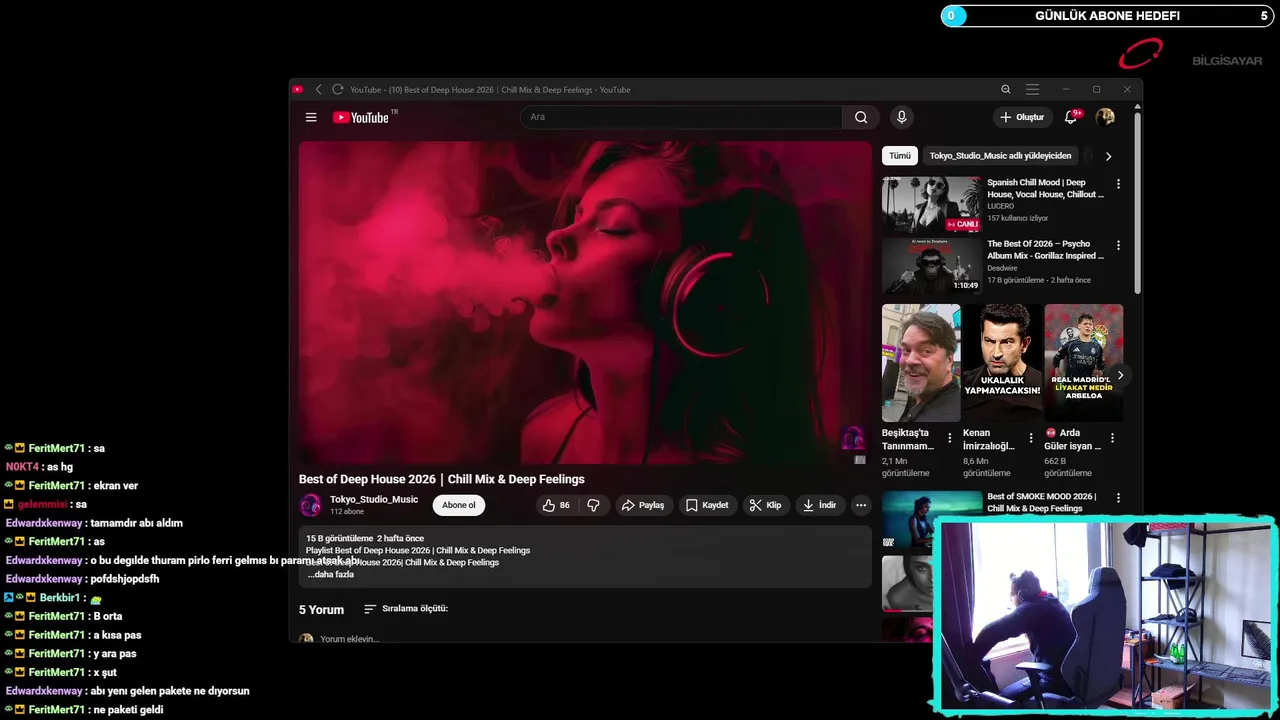Open options for Beşiktaş'ta short
This screenshot has height=720, width=1280.
tap(950, 438)
